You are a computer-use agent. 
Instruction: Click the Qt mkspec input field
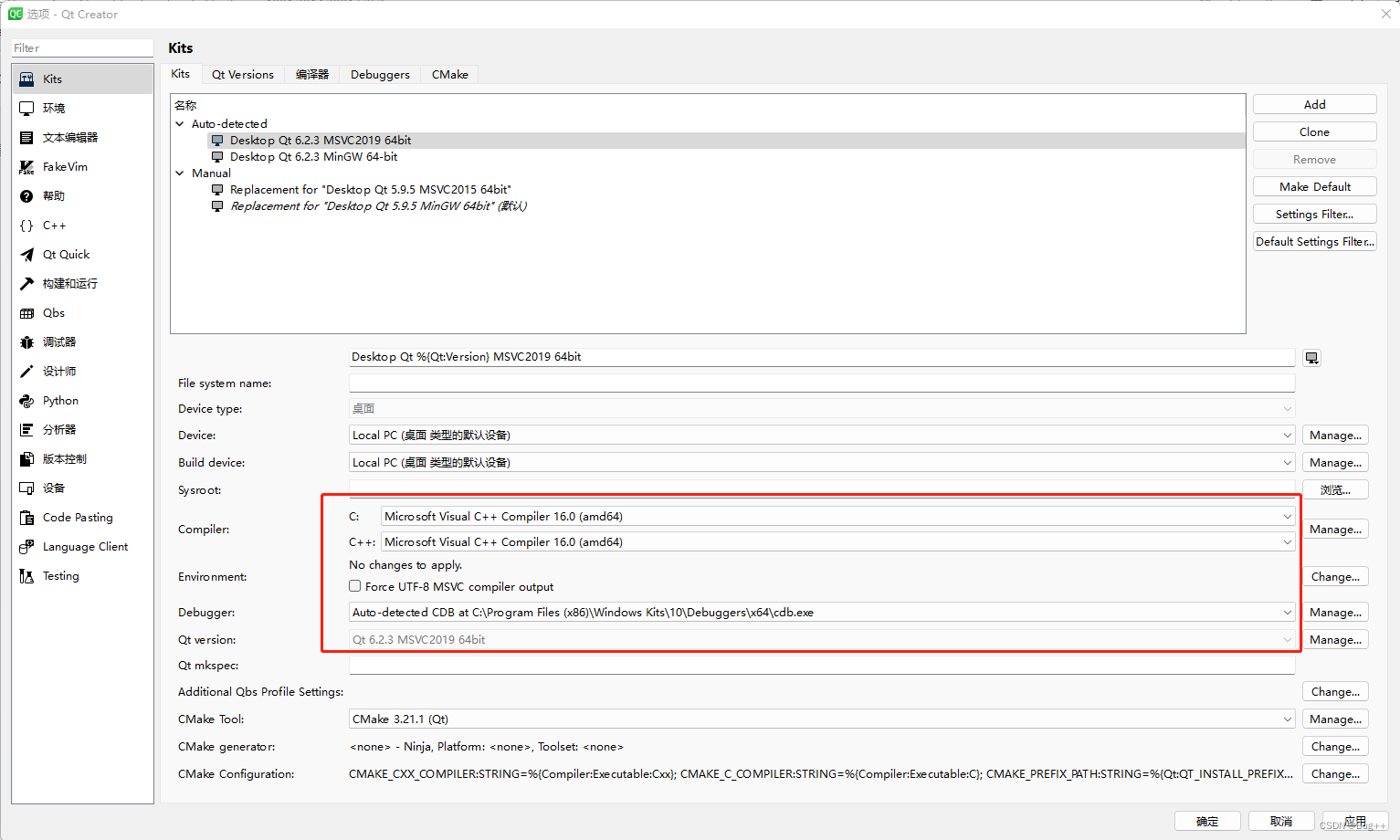pyautogui.click(x=822, y=665)
